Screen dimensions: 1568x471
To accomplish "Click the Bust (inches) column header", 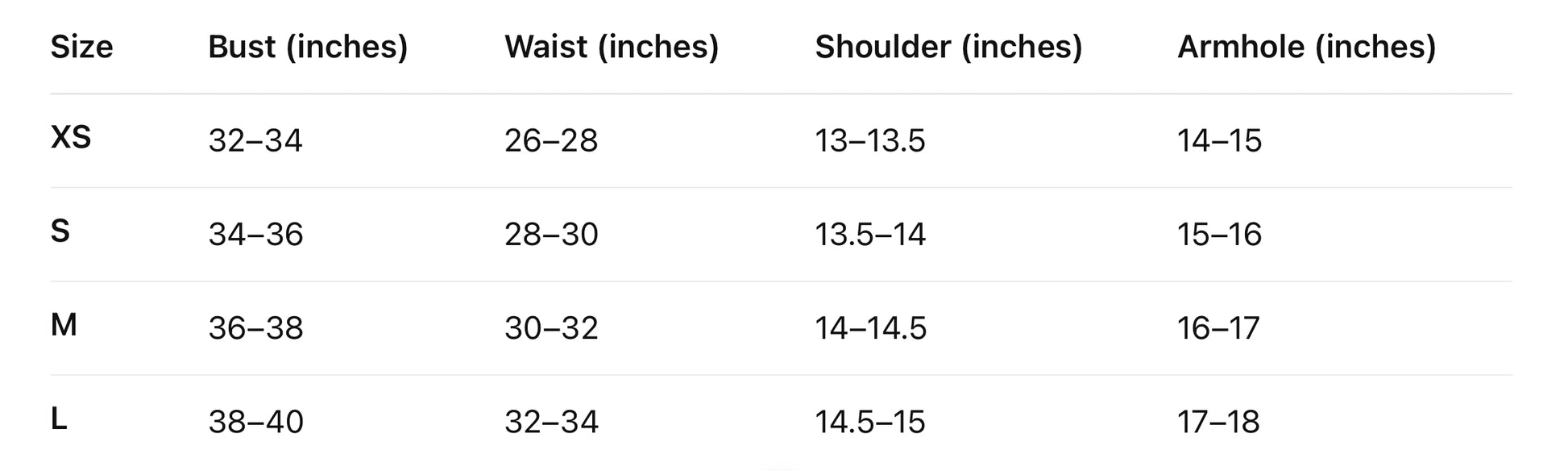I will pos(308,47).
